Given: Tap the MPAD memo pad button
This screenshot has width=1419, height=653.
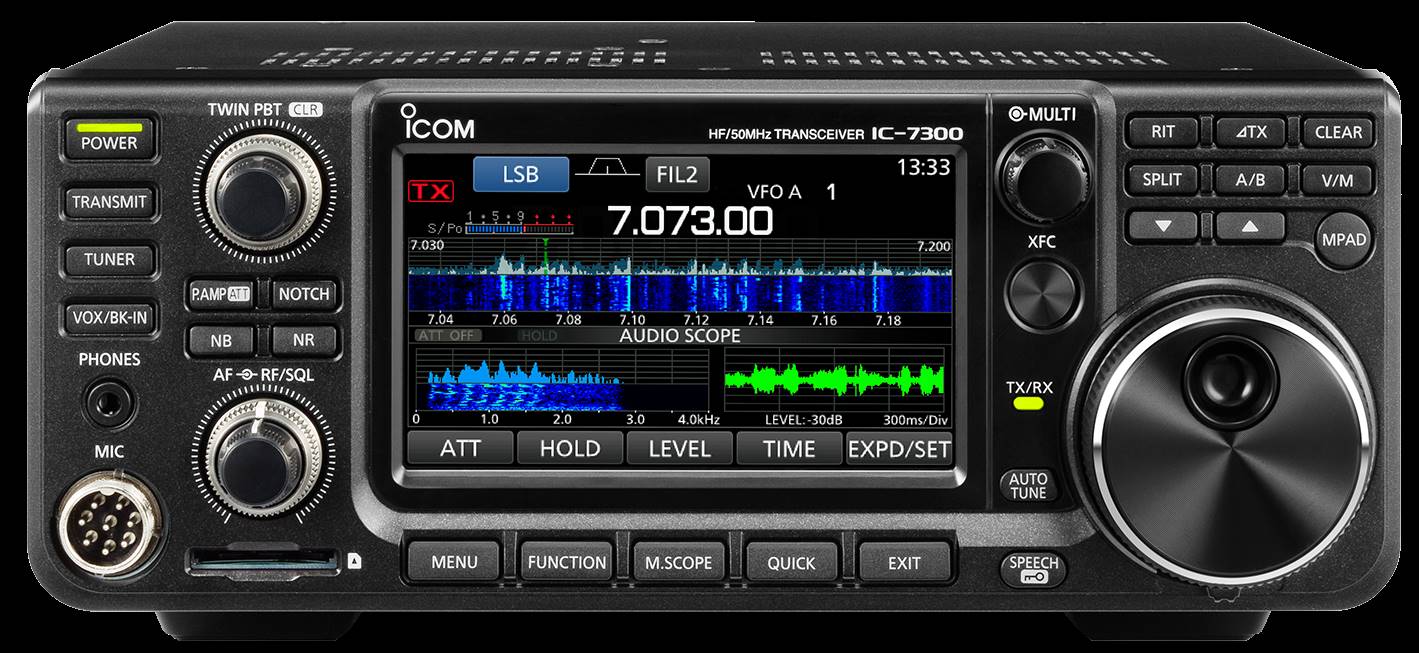Looking at the screenshot, I should 1343,240.
